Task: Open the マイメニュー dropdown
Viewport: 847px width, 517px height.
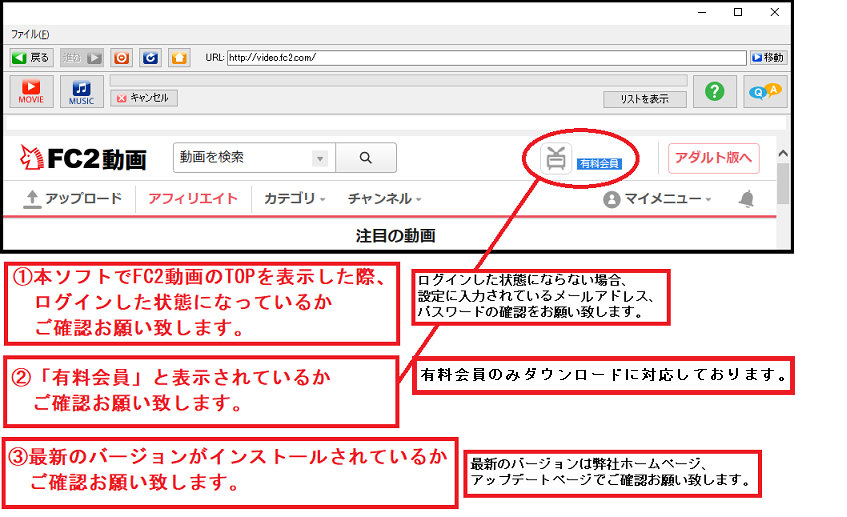Action: (657, 199)
